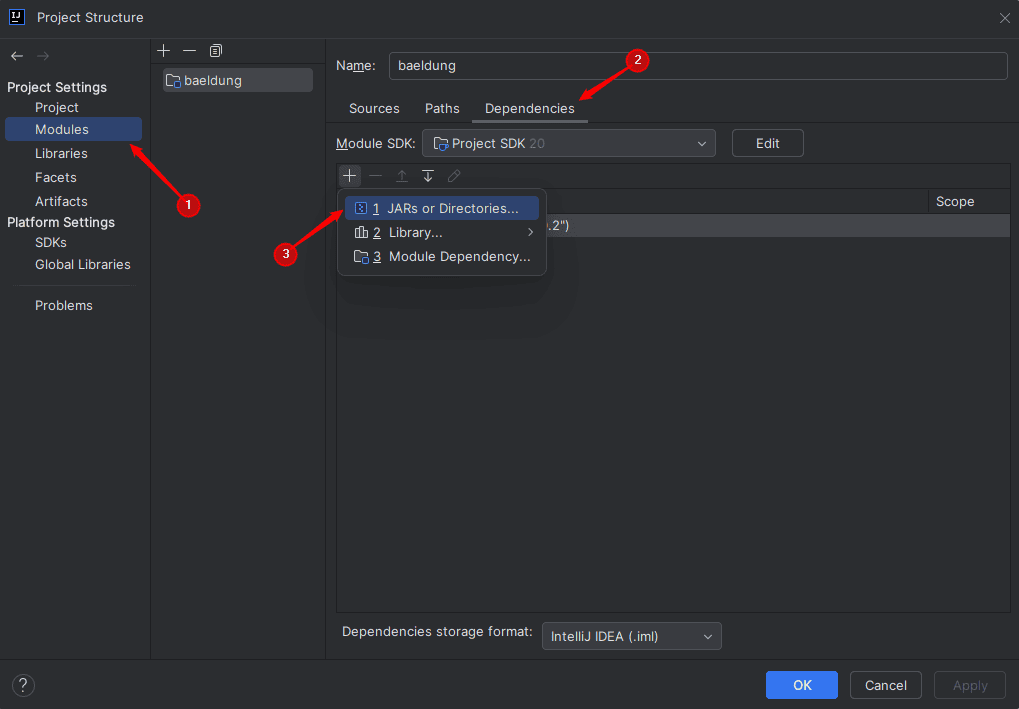This screenshot has height=709, width=1019.
Task: Open help with question mark icon
Action: (23, 685)
